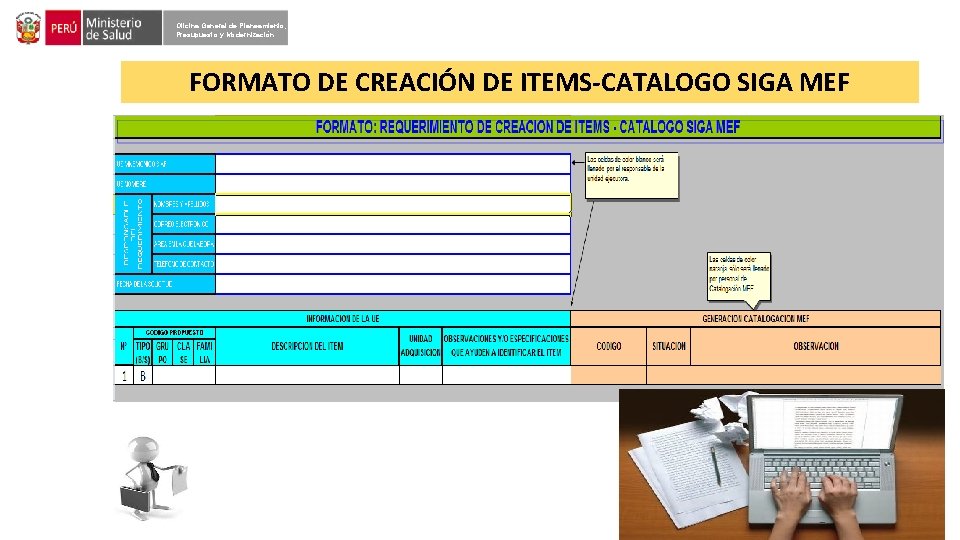
Task: Click the UNIDAD ADQUISICION column header
Action: click(421, 347)
